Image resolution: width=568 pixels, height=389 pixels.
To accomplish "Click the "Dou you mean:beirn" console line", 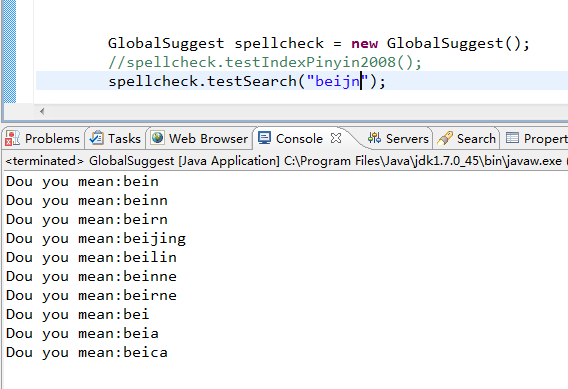I will pyautogui.click(x=87, y=219).
